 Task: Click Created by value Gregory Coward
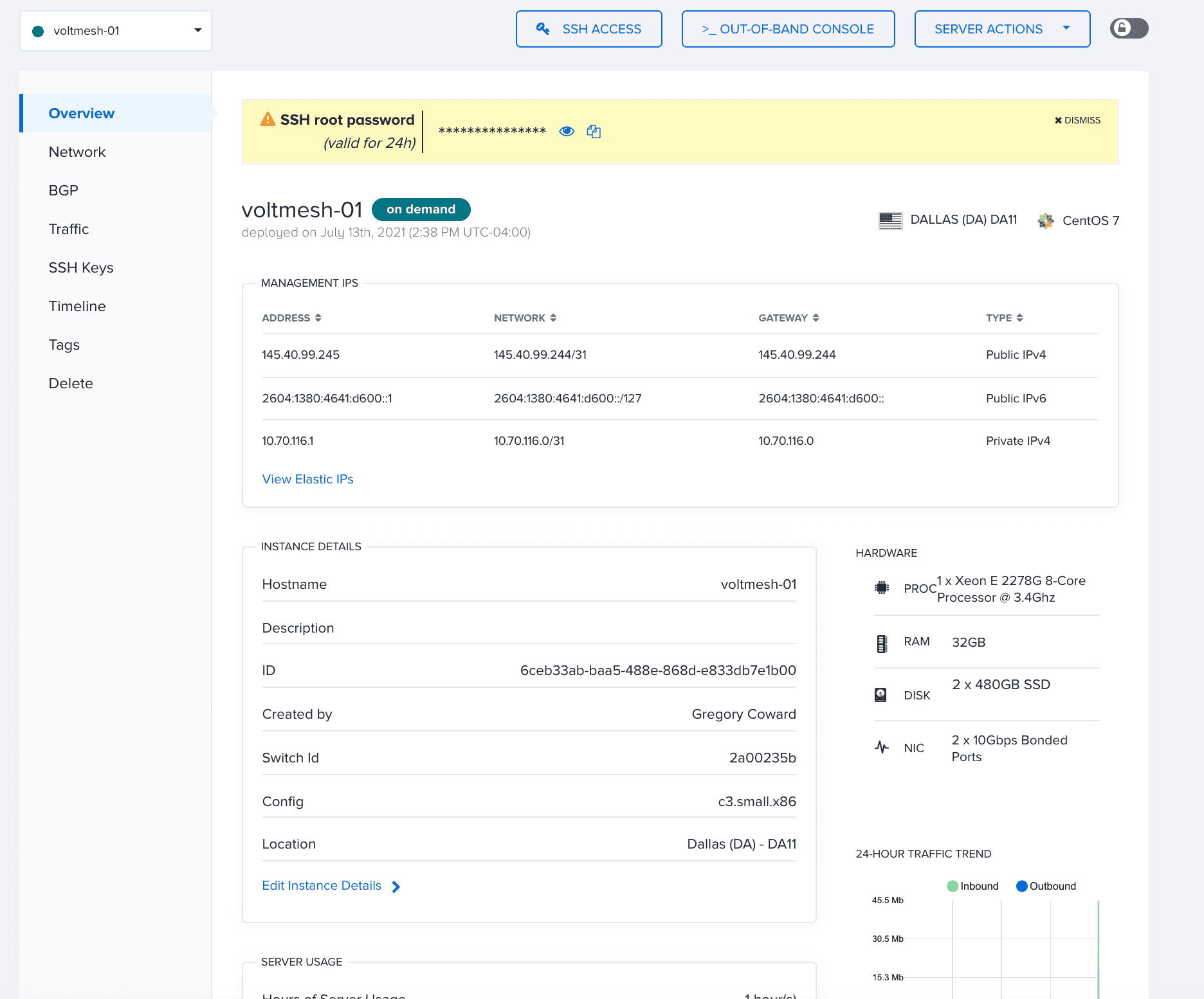744,714
